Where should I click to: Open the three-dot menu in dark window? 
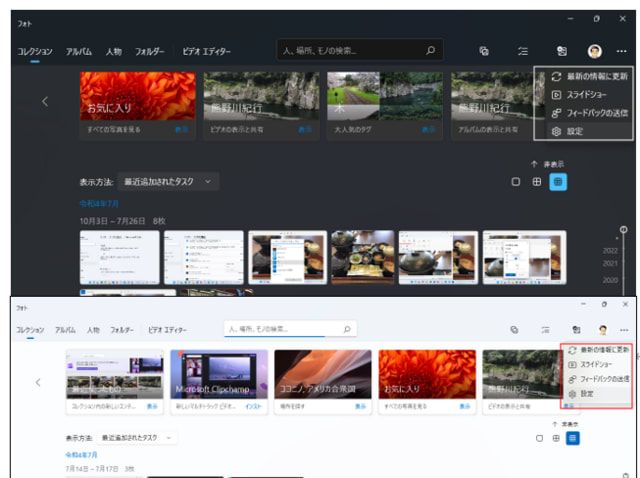coord(623,51)
